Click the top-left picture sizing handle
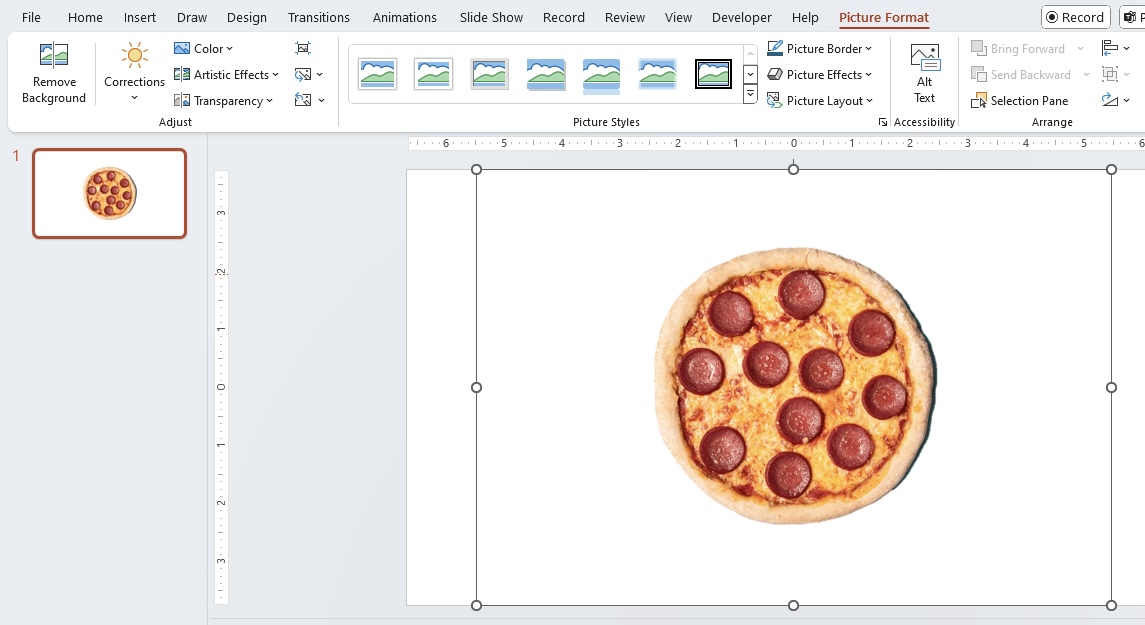This screenshot has height=625, width=1145. pyautogui.click(x=477, y=169)
